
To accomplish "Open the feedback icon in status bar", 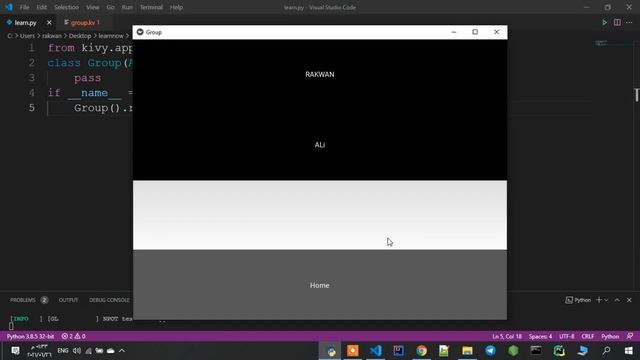I will tap(630, 336).
